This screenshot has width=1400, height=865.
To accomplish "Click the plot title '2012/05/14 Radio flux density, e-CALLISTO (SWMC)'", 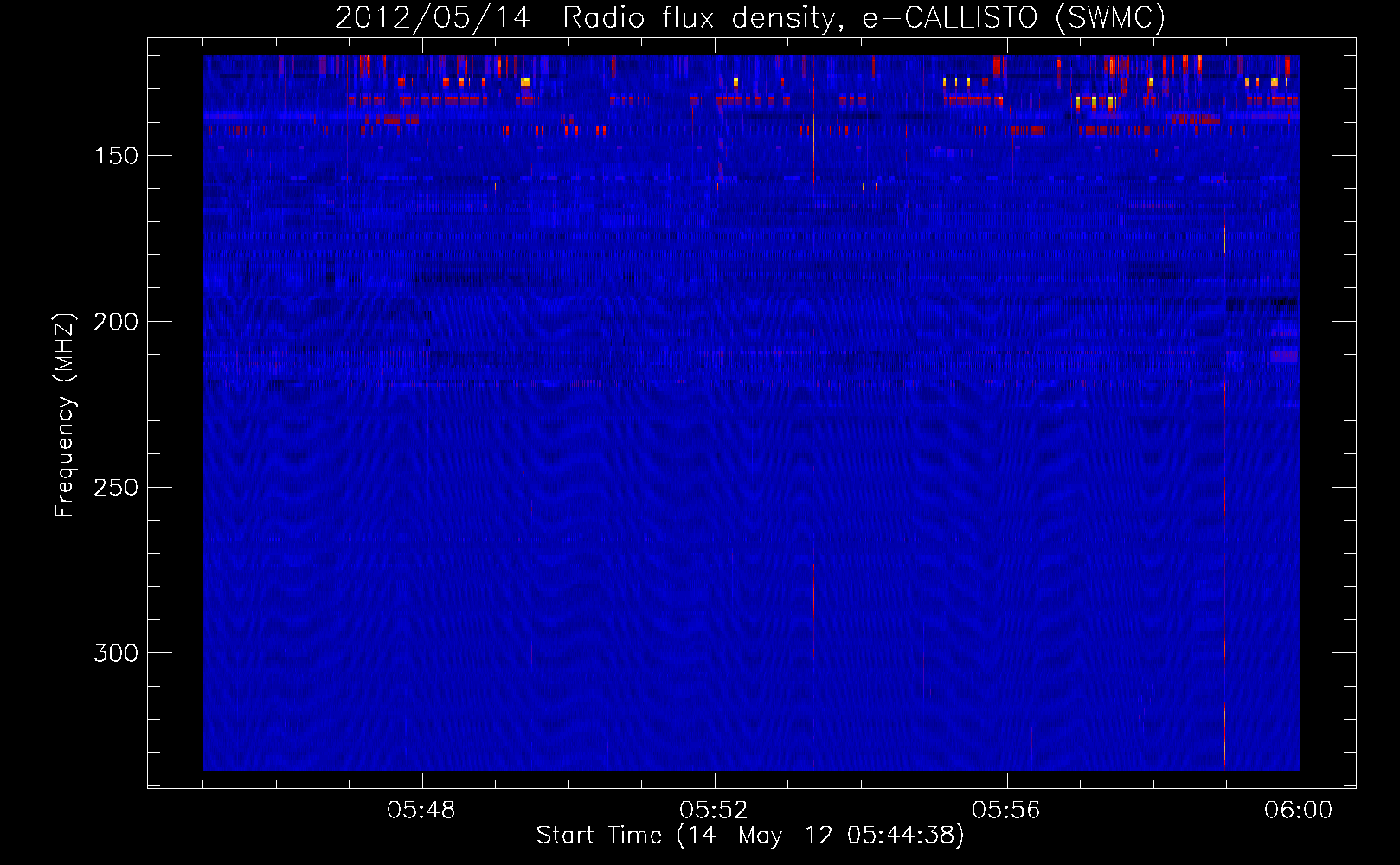I will pos(750,18).
